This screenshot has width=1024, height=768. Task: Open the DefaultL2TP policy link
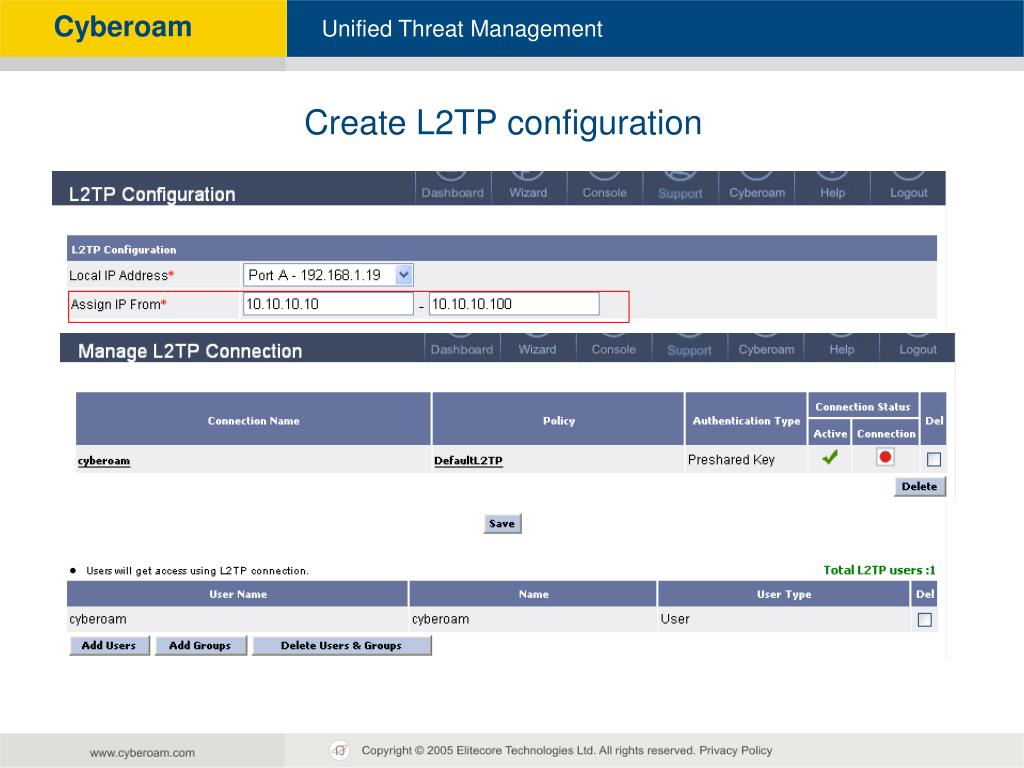[x=468, y=460]
